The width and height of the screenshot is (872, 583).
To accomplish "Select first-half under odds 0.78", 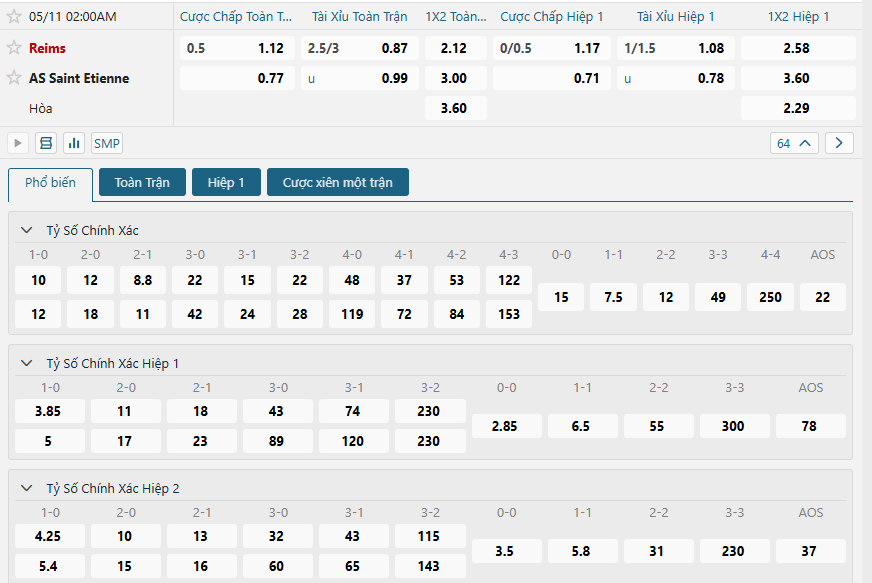I will pyautogui.click(x=676, y=78).
